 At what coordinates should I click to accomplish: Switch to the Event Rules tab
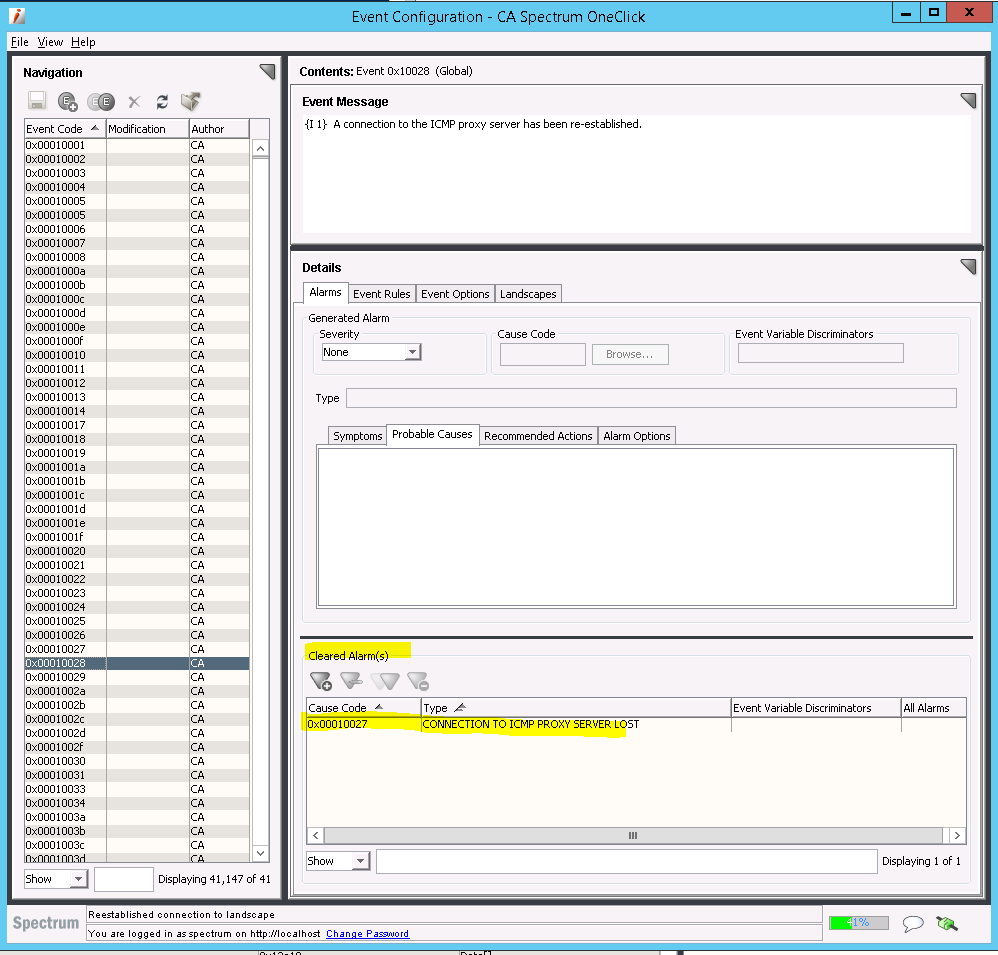(381, 294)
